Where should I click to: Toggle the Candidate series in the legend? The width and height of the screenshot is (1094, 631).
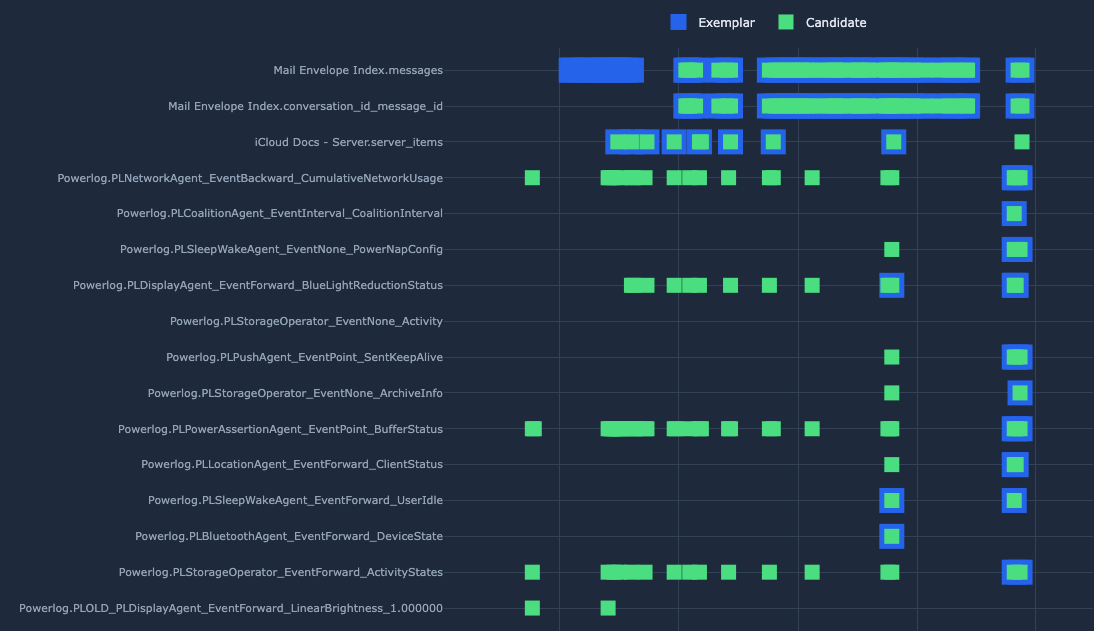click(822, 22)
